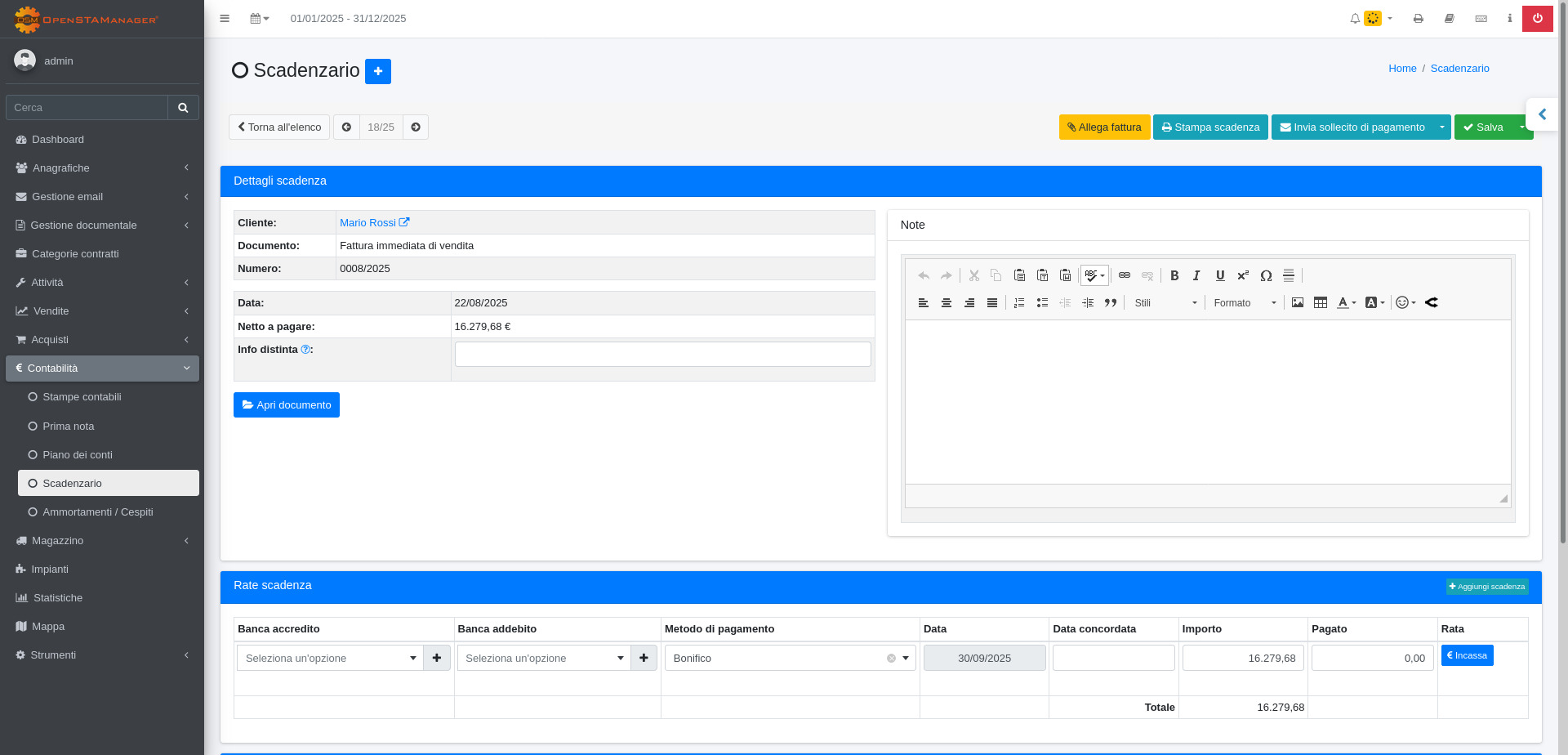Click the red logout power button
This screenshot has width=1568, height=755.
click(1538, 18)
